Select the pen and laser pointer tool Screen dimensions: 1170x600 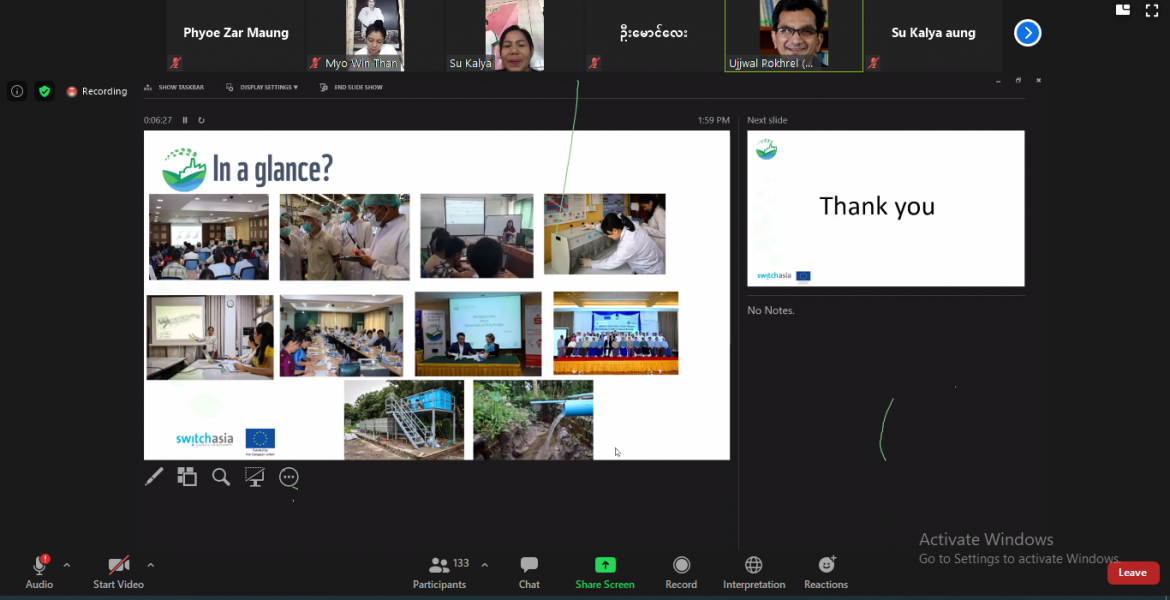(x=154, y=477)
